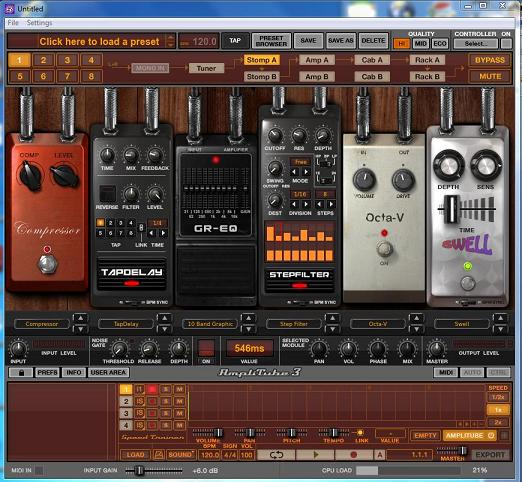This screenshot has width=522, height=482.
Task: Click the right arrow under StepFilter Free mode
Action: click(306, 172)
